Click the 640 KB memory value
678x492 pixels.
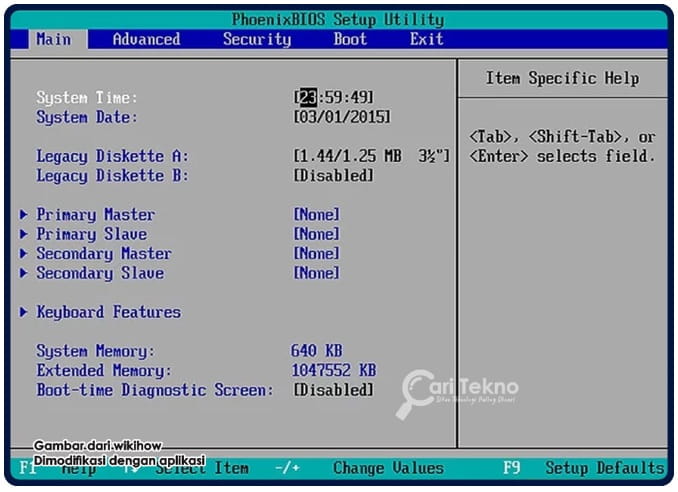coord(317,351)
